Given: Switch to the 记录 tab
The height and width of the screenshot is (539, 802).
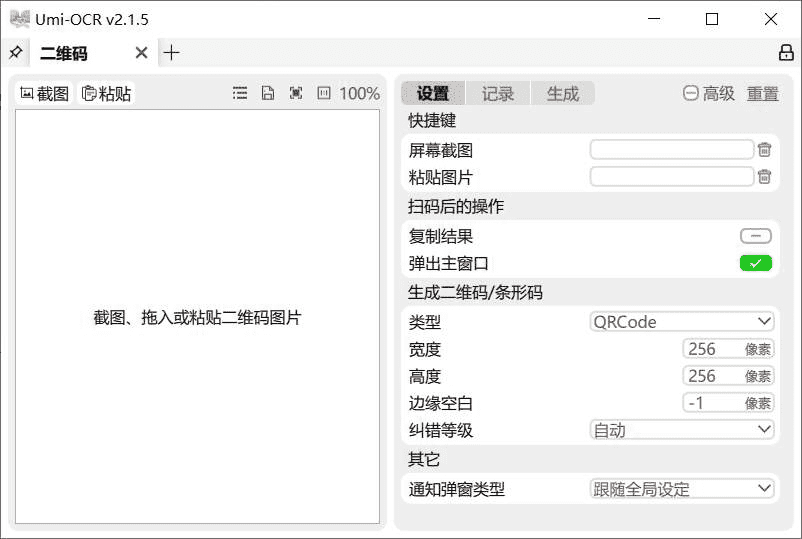Looking at the screenshot, I should point(498,94).
